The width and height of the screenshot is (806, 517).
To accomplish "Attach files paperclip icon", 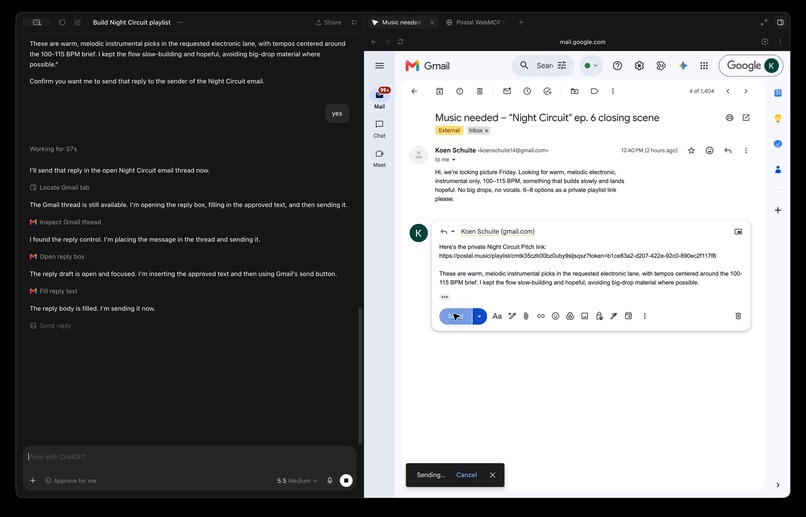I will pos(526,316).
